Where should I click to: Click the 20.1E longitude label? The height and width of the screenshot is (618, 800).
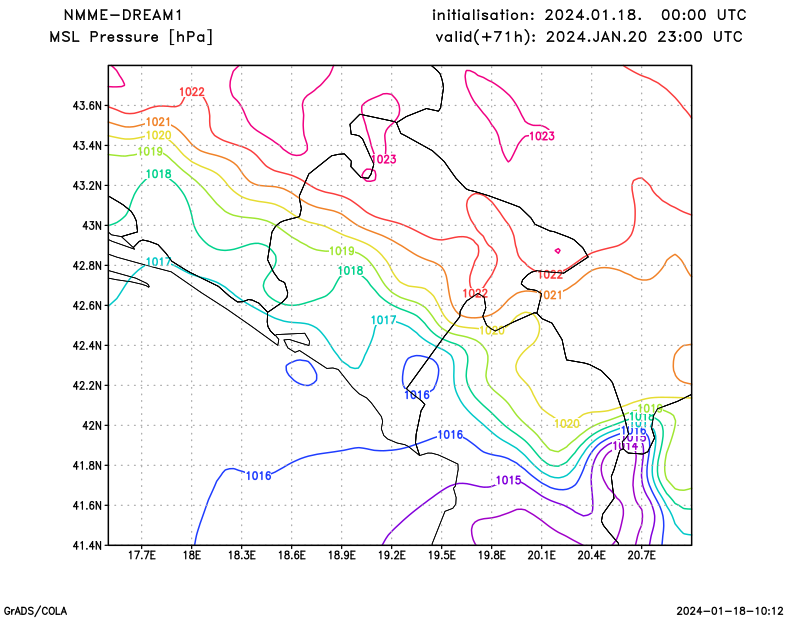point(541,555)
